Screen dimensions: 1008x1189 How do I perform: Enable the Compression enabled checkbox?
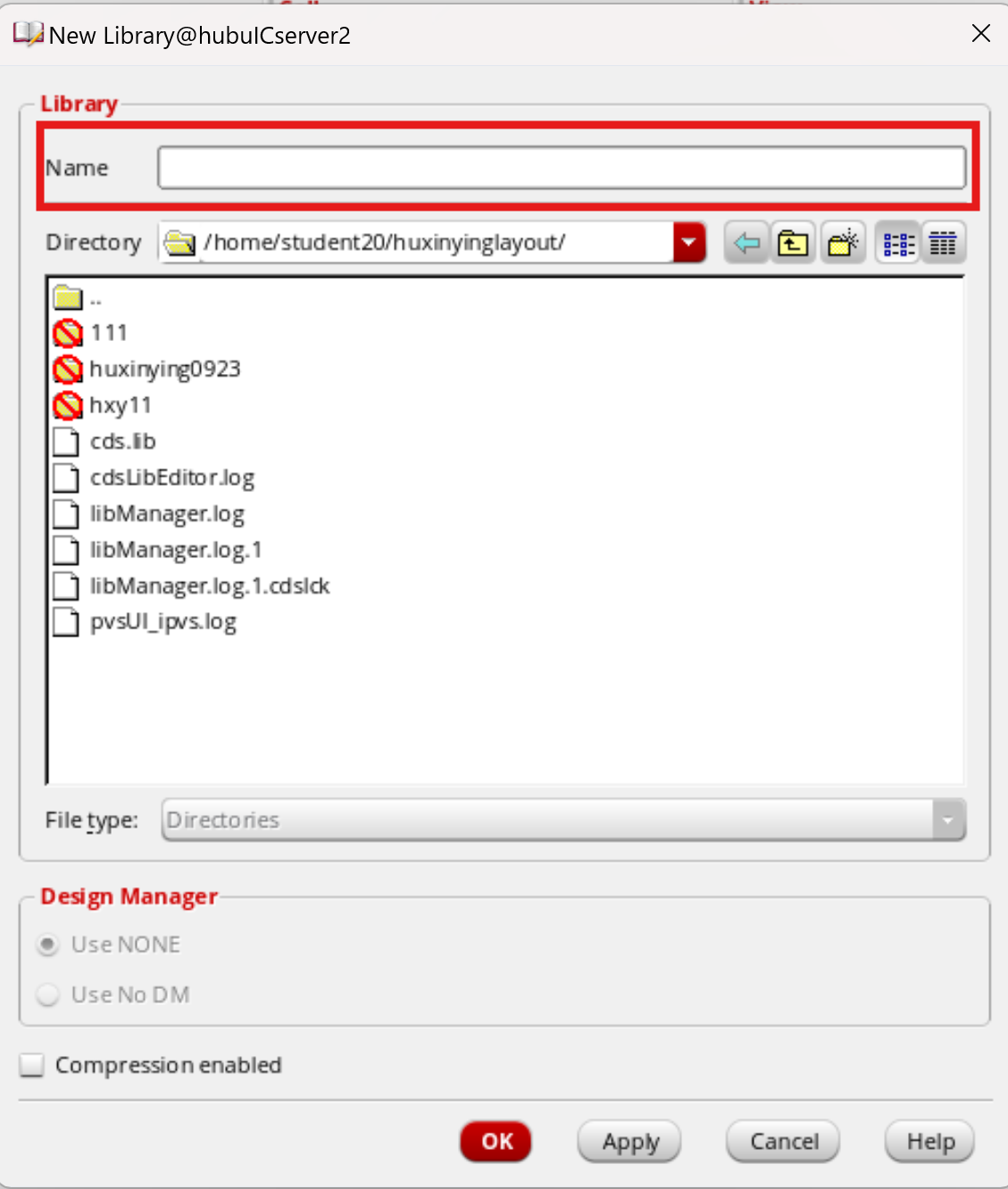coord(33,1065)
